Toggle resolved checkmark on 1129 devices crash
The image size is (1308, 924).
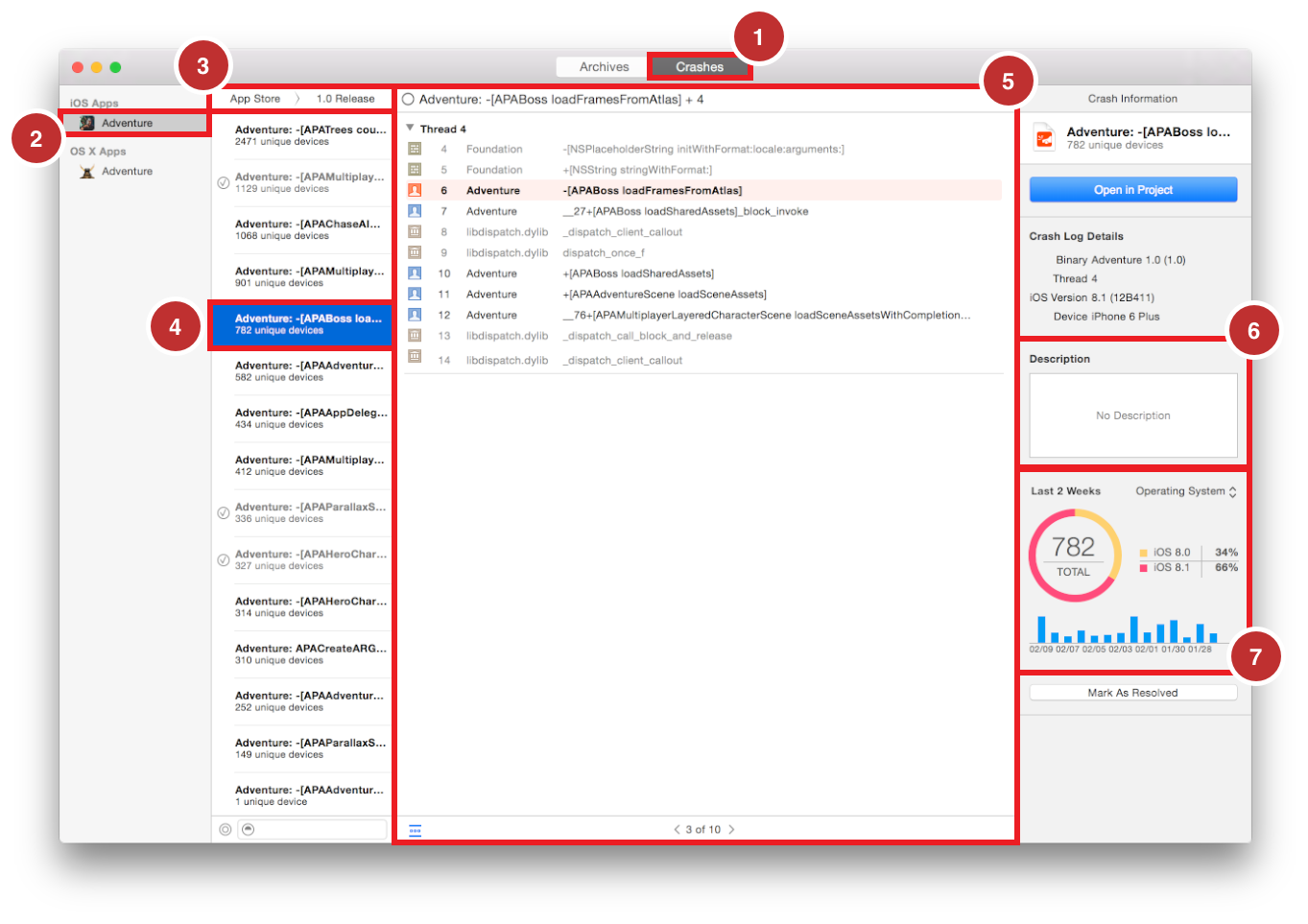coord(224,182)
